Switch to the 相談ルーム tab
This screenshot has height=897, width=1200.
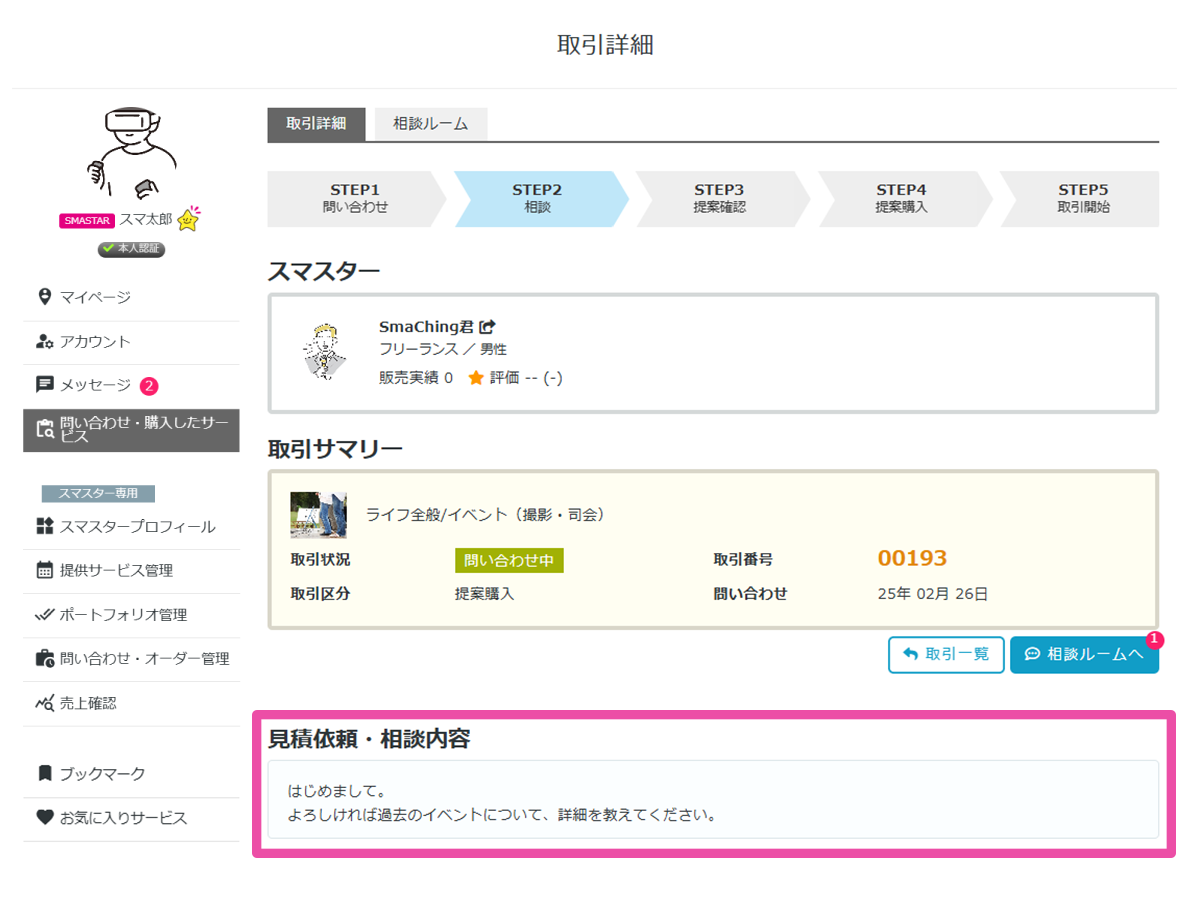coord(430,124)
